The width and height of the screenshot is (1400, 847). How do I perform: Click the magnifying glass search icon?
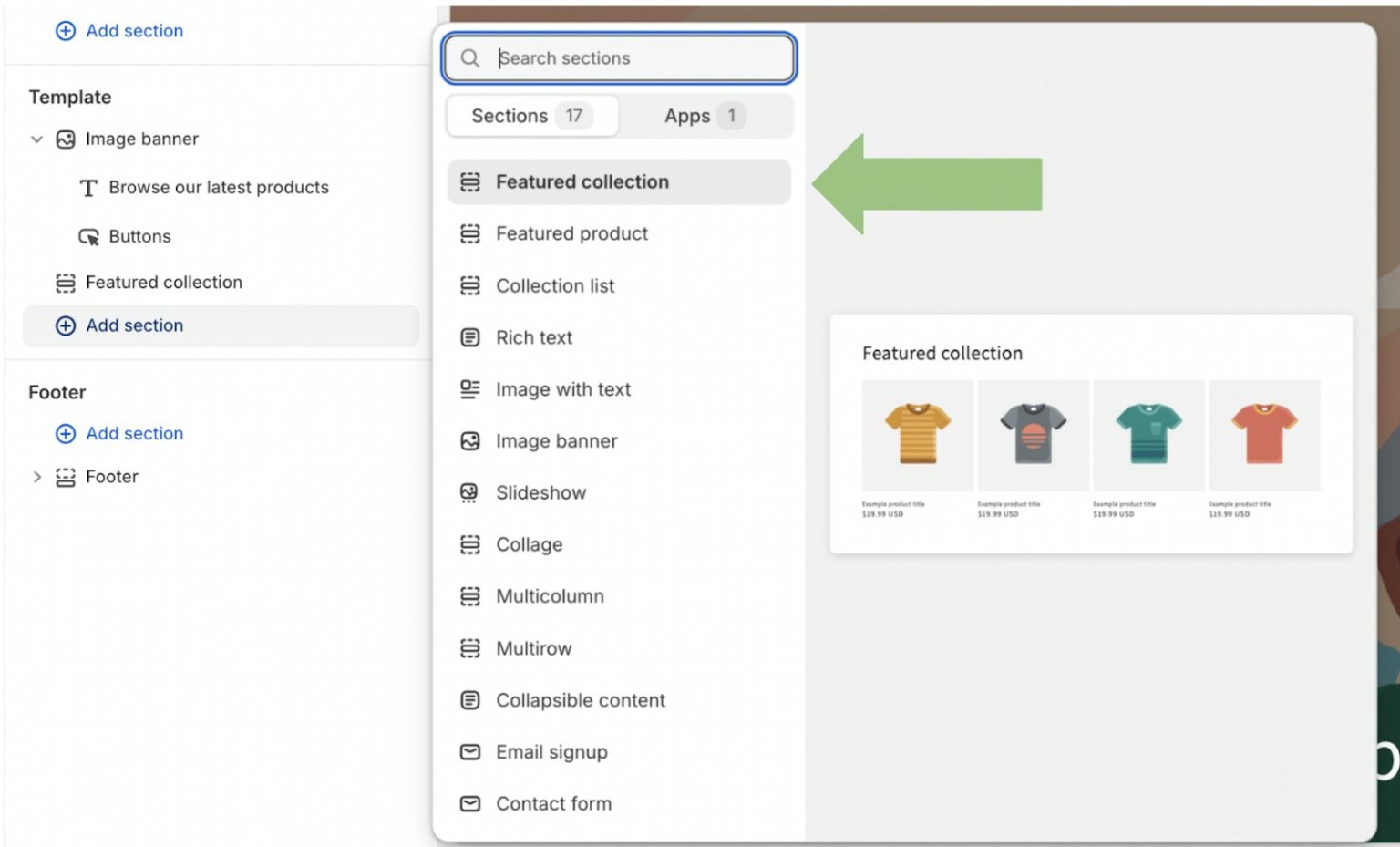pyautogui.click(x=470, y=57)
